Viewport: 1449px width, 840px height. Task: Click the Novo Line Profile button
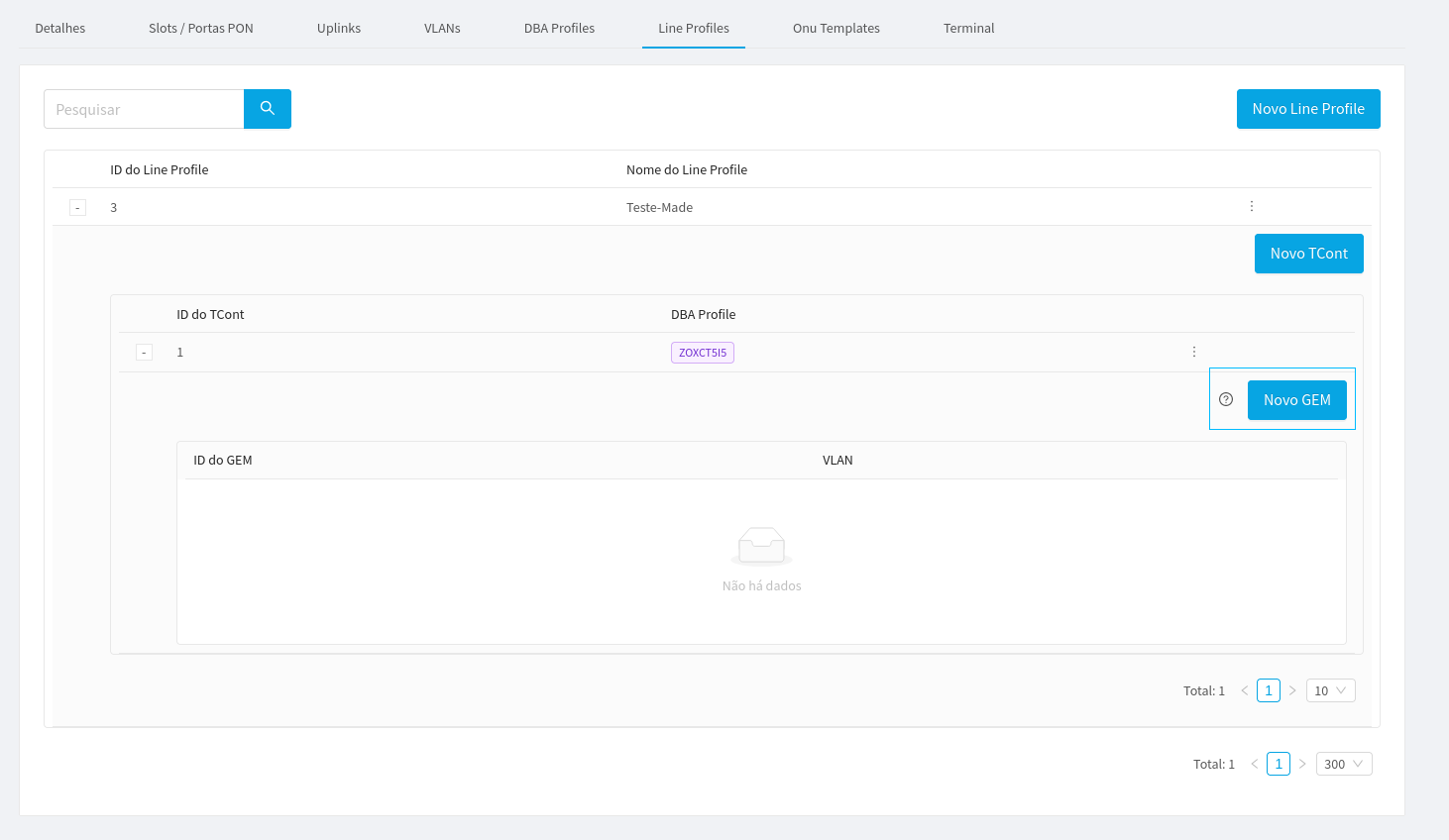click(1307, 109)
